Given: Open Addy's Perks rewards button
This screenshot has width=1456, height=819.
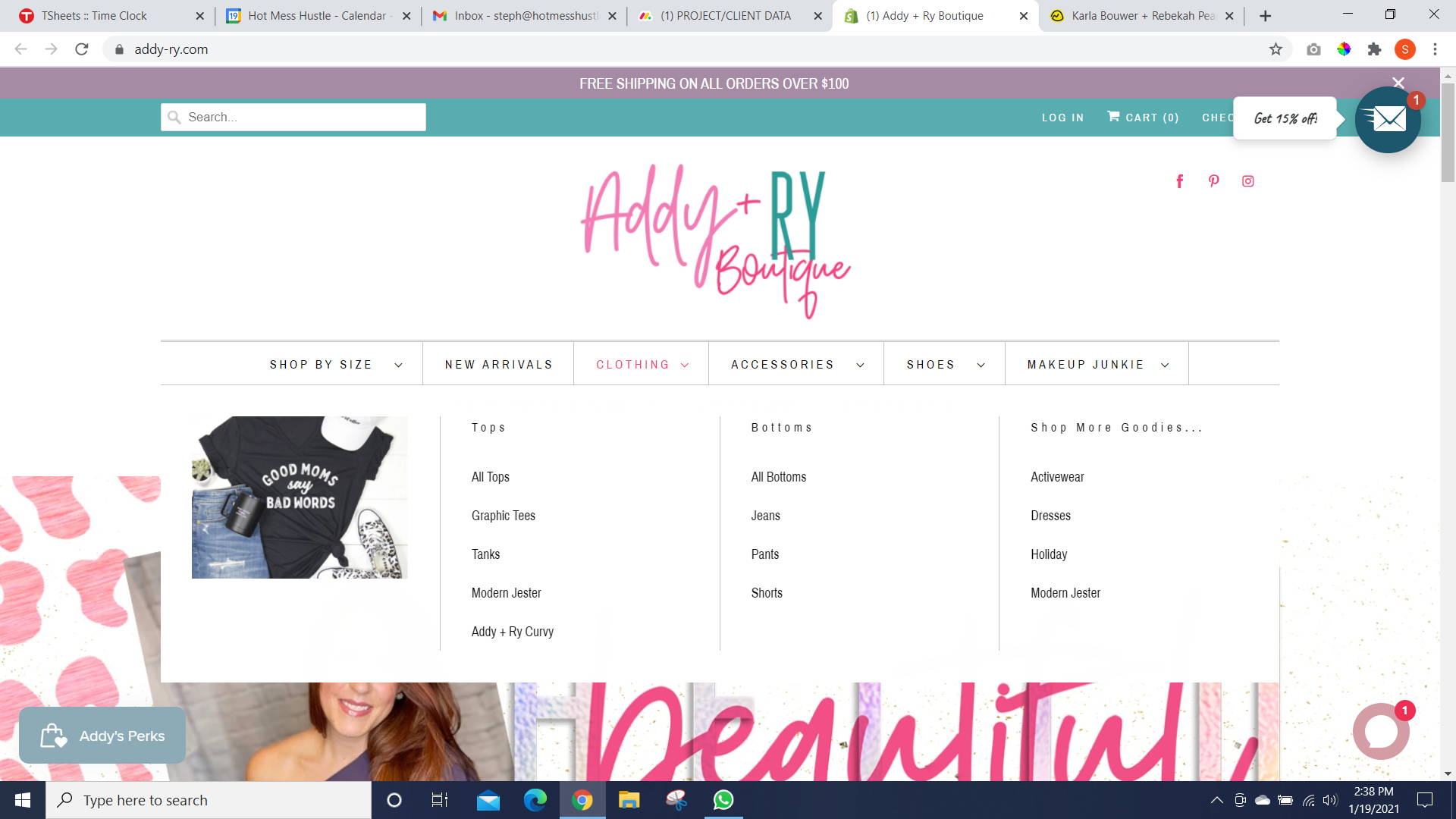Looking at the screenshot, I should pos(102,736).
